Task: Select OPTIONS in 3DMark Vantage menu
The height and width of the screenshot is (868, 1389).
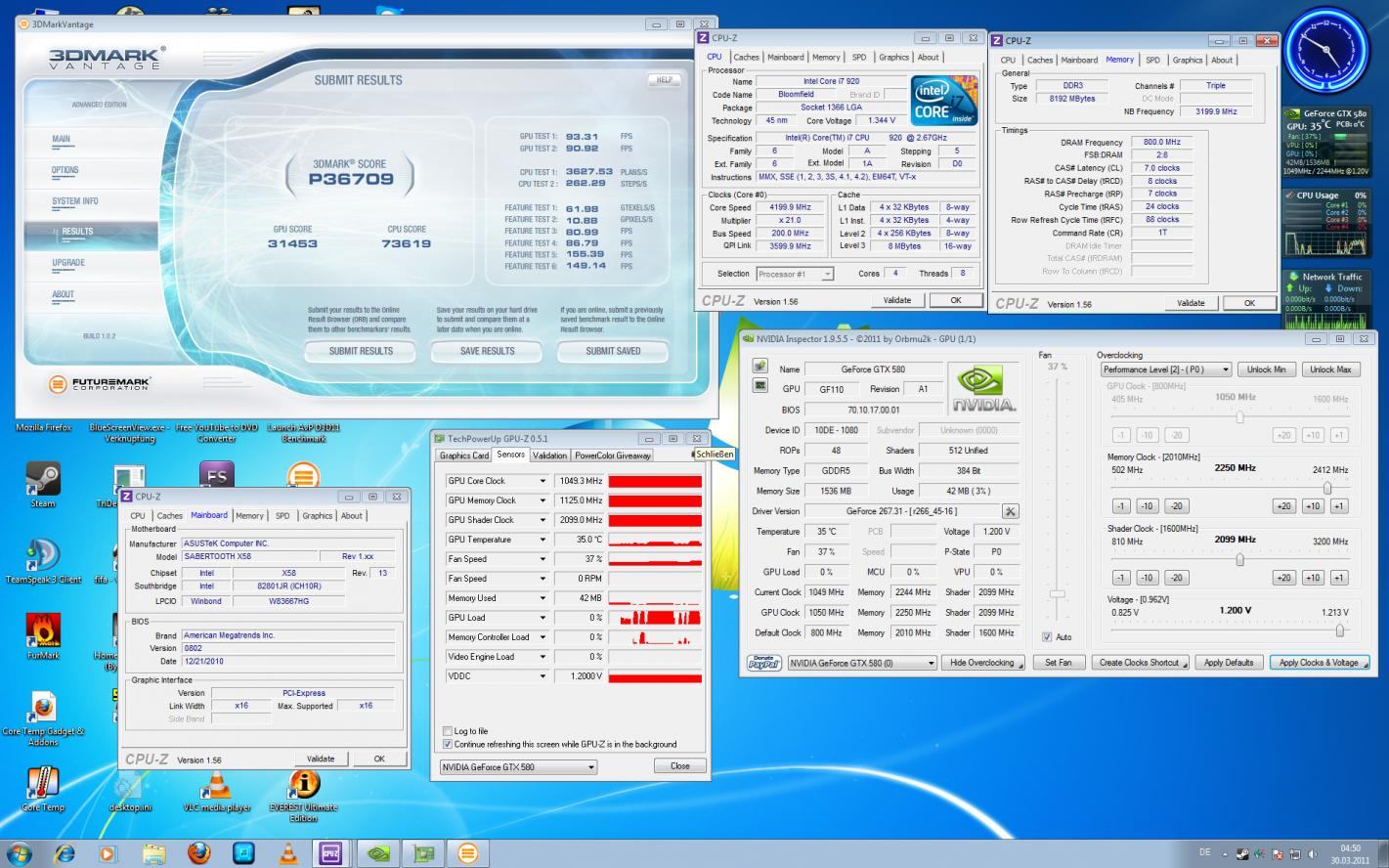Action: (x=65, y=170)
